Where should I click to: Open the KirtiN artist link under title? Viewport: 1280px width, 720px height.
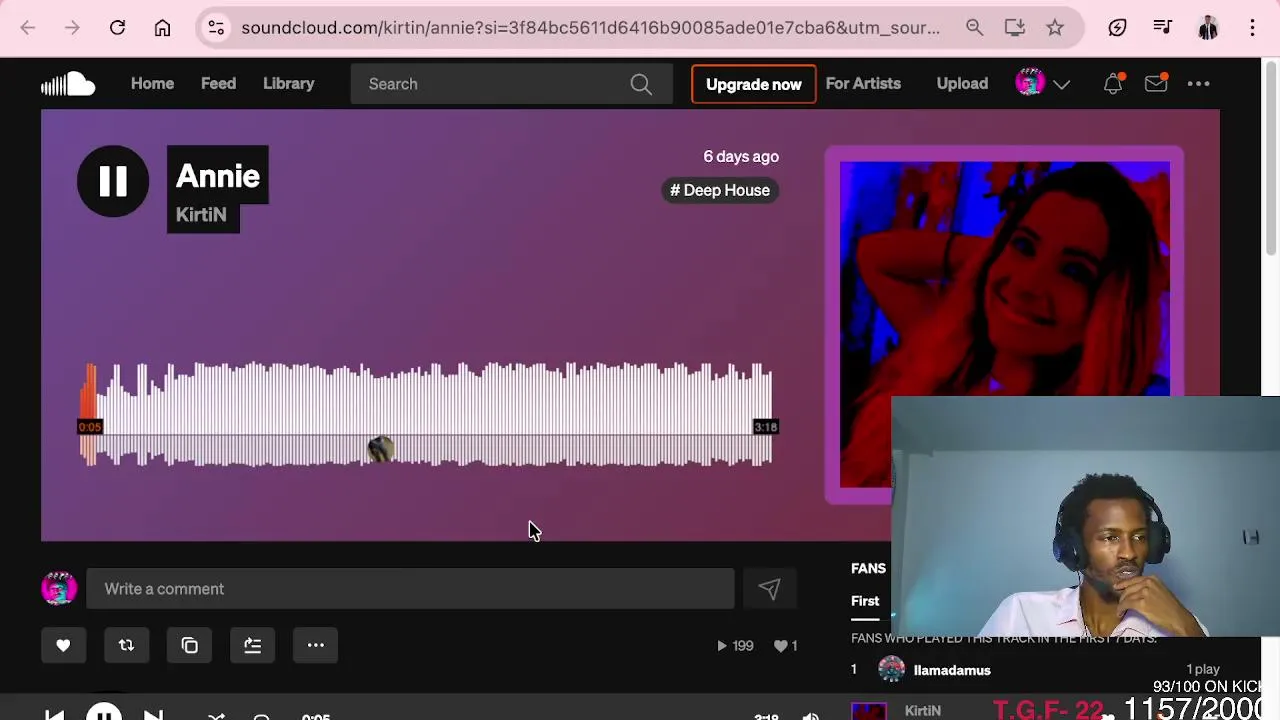[201, 214]
